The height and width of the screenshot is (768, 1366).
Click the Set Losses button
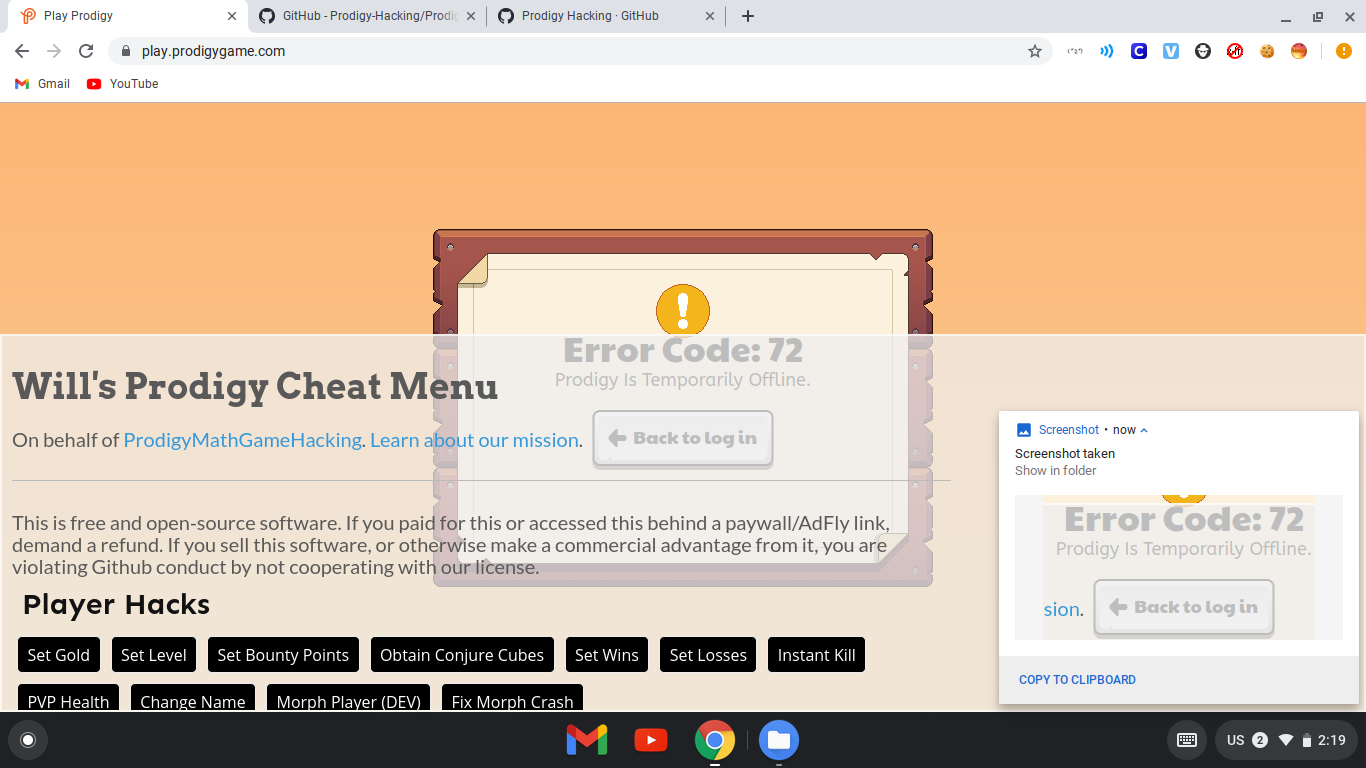(708, 655)
